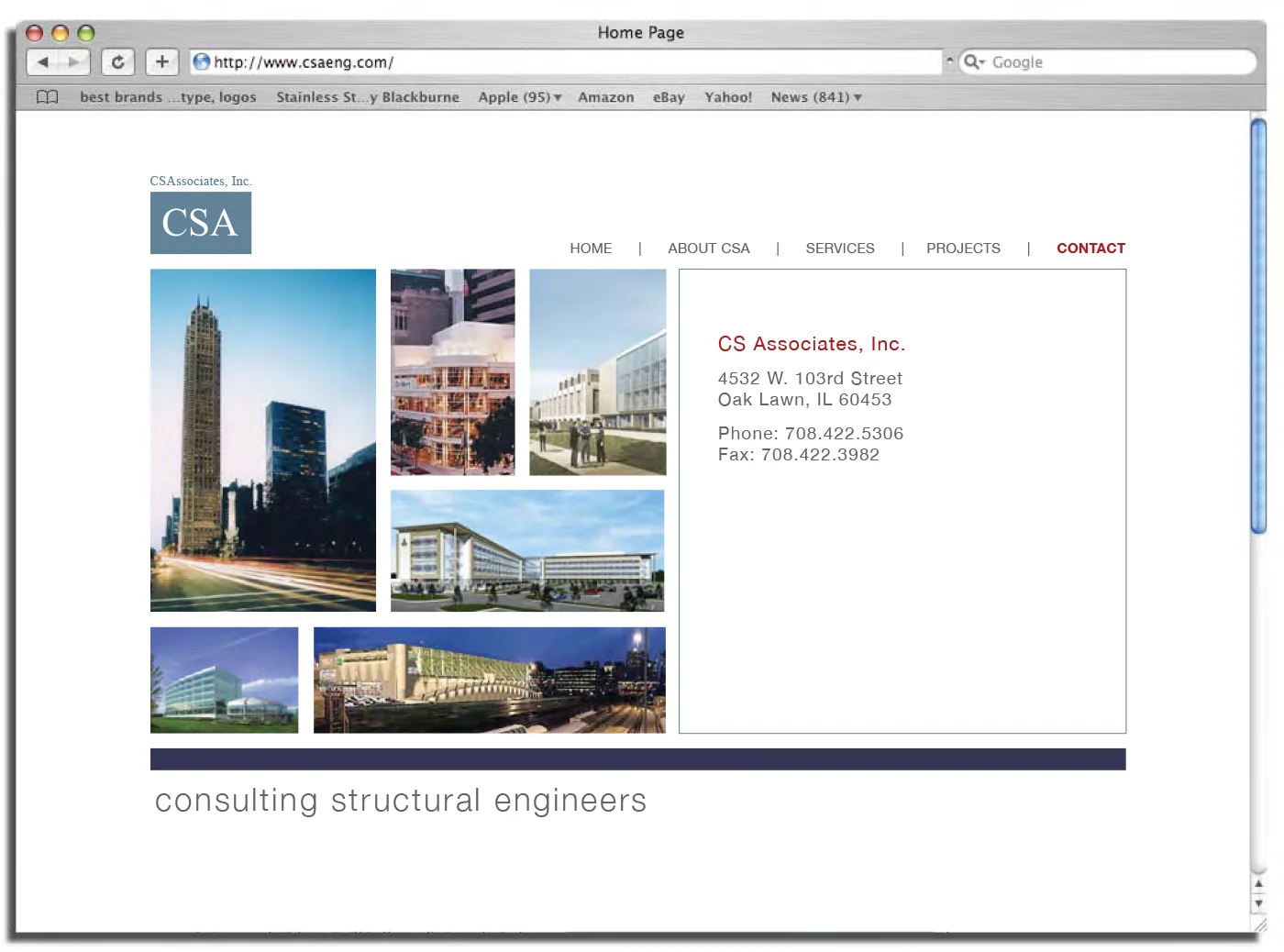Click the yellow minimize window button
The height and width of the screenshot is (952, 1284).
coord(61,33)
